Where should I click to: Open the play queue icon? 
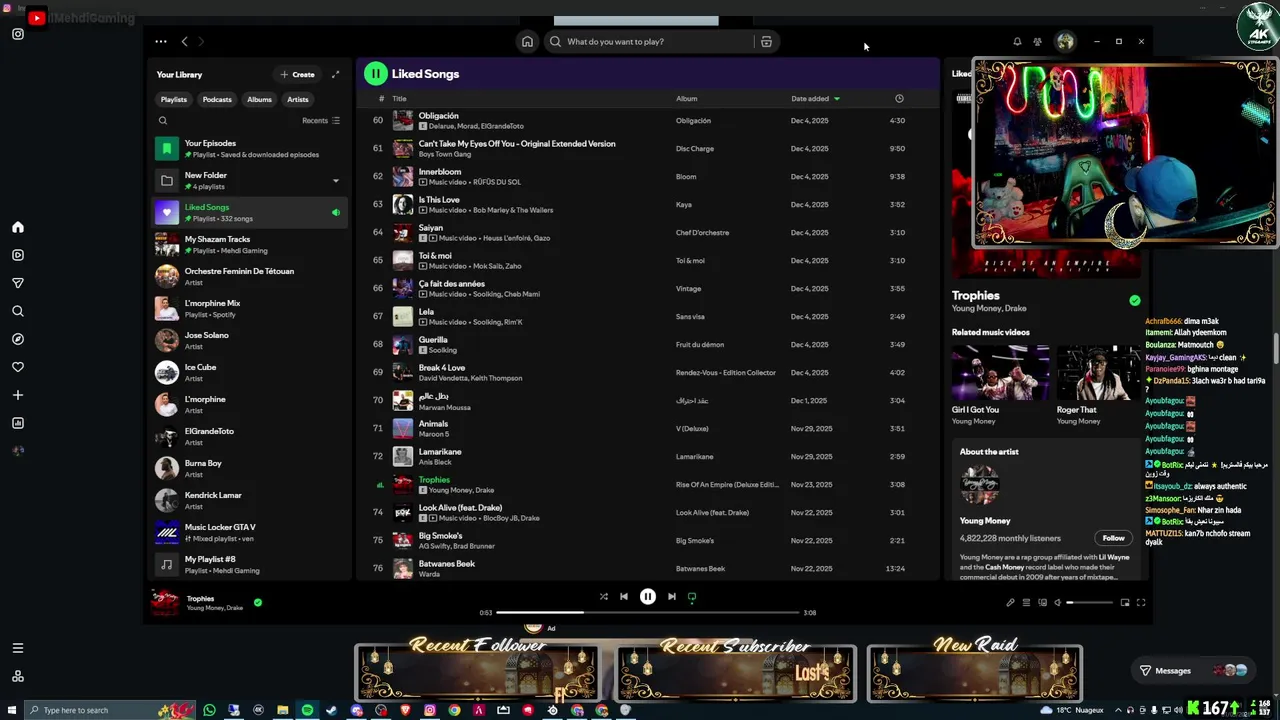tap(1026, 602)
